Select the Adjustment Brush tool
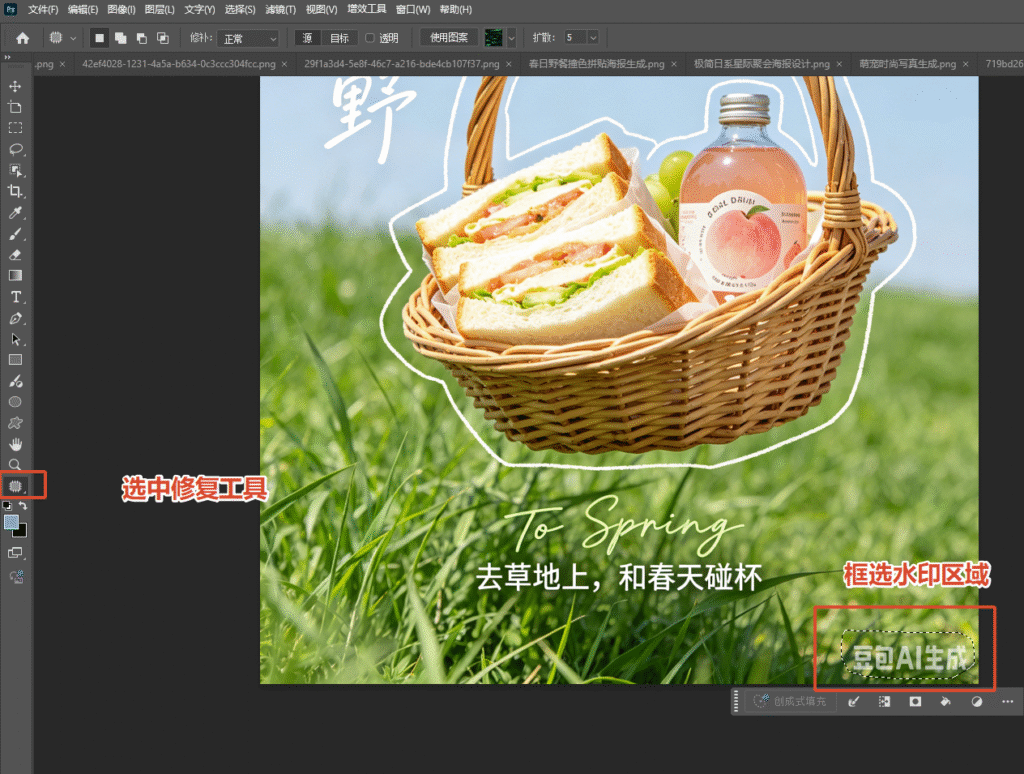 pyautogui.click(x=15, y=381)
